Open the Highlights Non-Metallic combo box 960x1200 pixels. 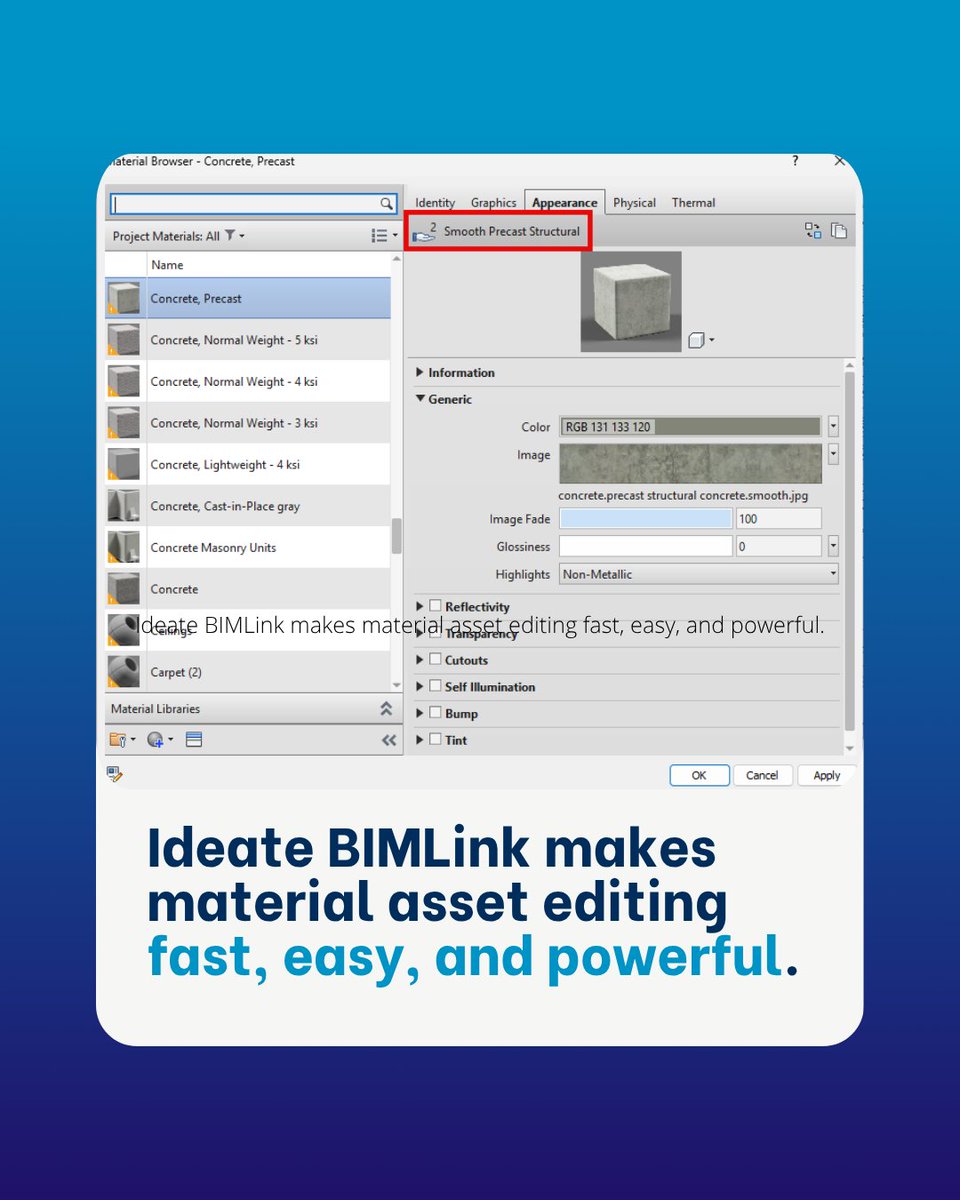pos(699,574)
